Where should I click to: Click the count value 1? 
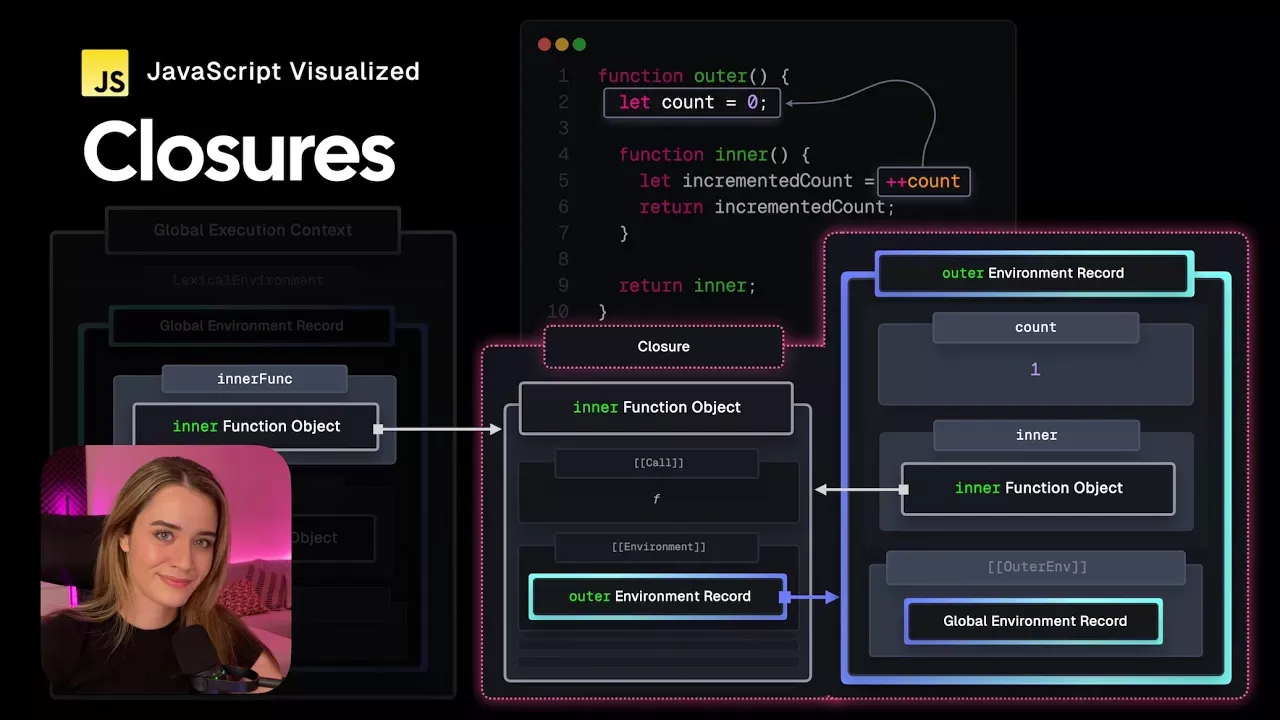[1035, 369]
